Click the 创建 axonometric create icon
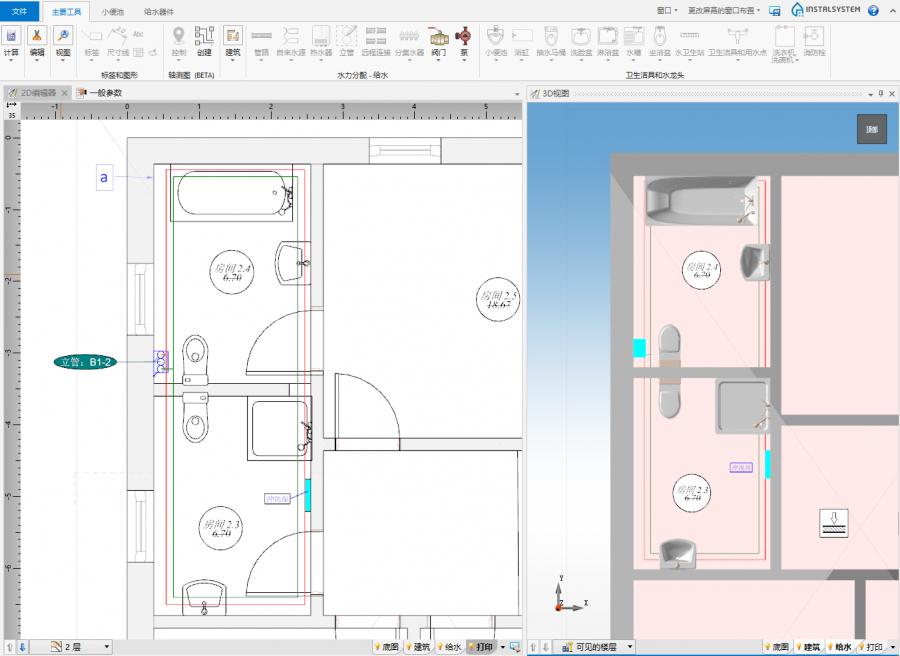 tap(204, 37)
